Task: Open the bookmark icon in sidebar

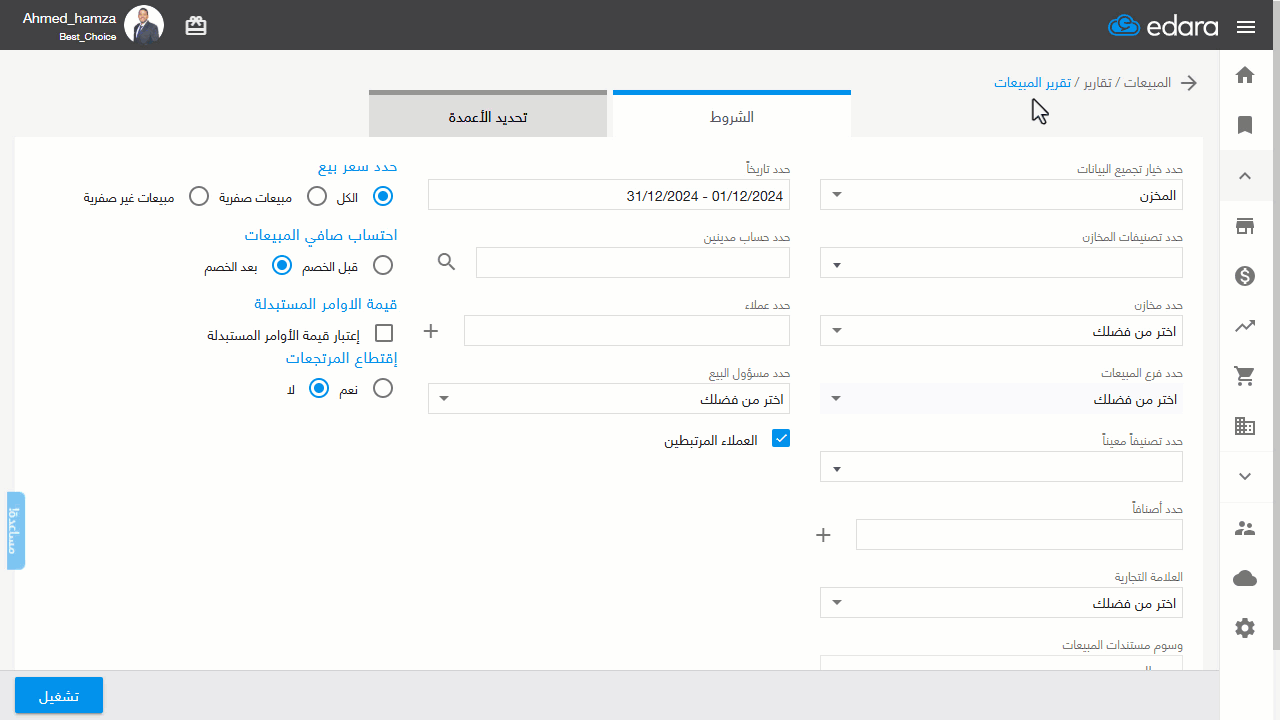Action: [x=1245, y=125]
